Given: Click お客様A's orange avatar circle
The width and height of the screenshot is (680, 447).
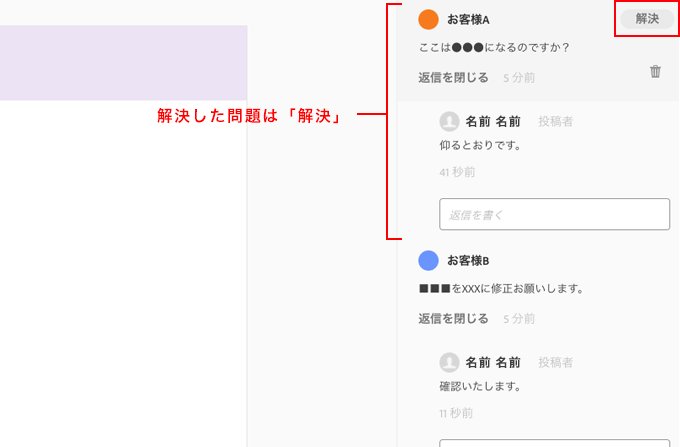Looking at the screenshot, I should 428,20.
